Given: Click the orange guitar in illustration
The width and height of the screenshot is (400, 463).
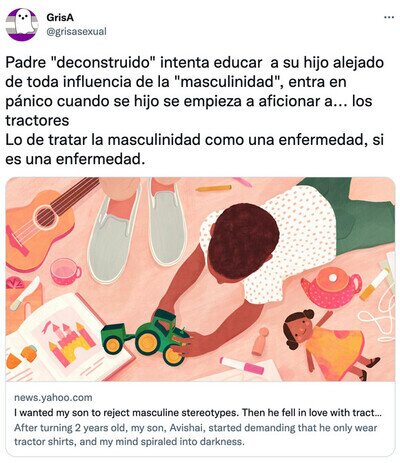Looking at the screenshot, I should click(x=43, y=222).
